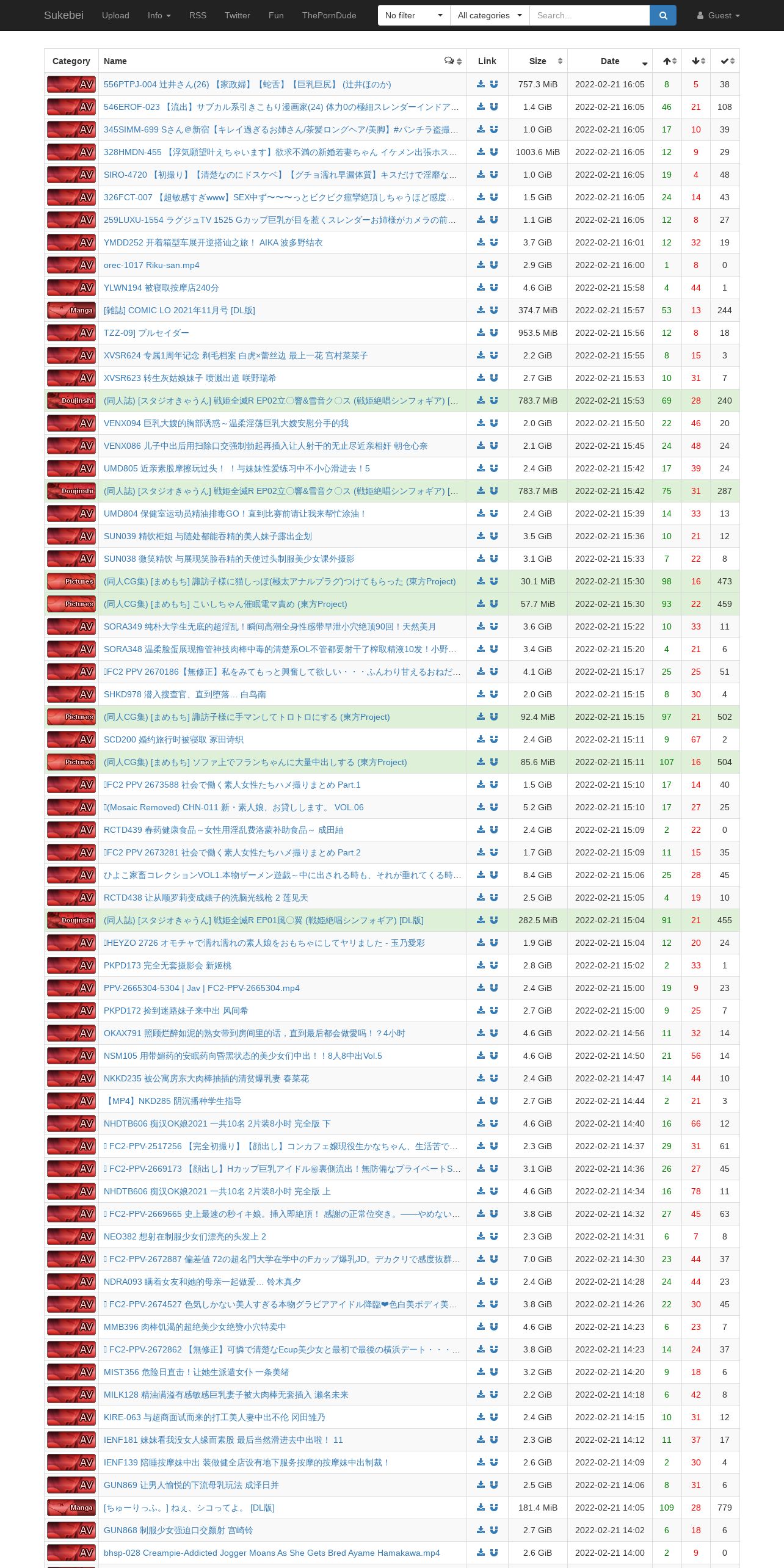Open magnet link for GUN868 row

pyautogui.click(x=494, y=1530)
